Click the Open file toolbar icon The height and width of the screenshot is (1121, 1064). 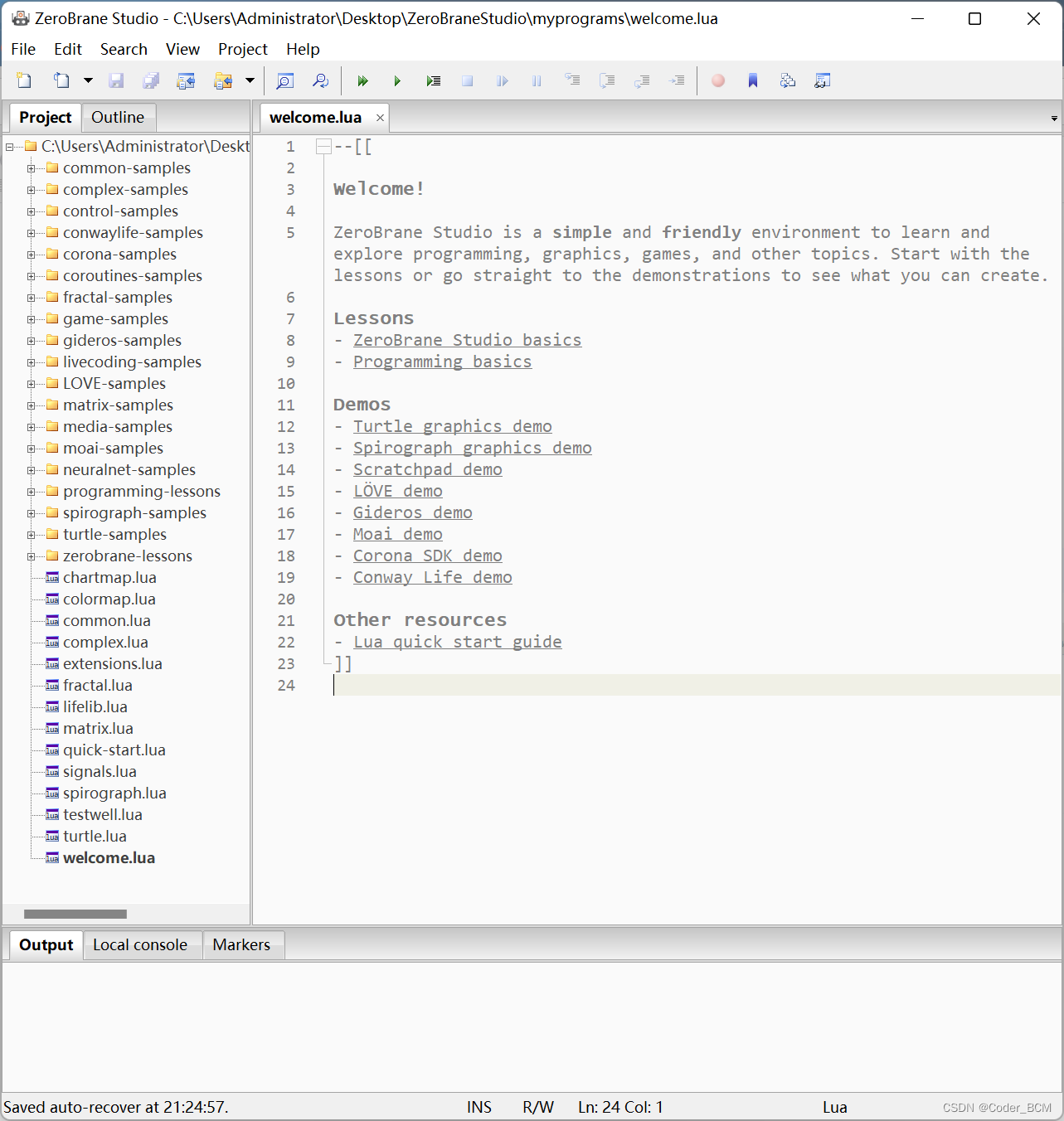click(61, 80)
